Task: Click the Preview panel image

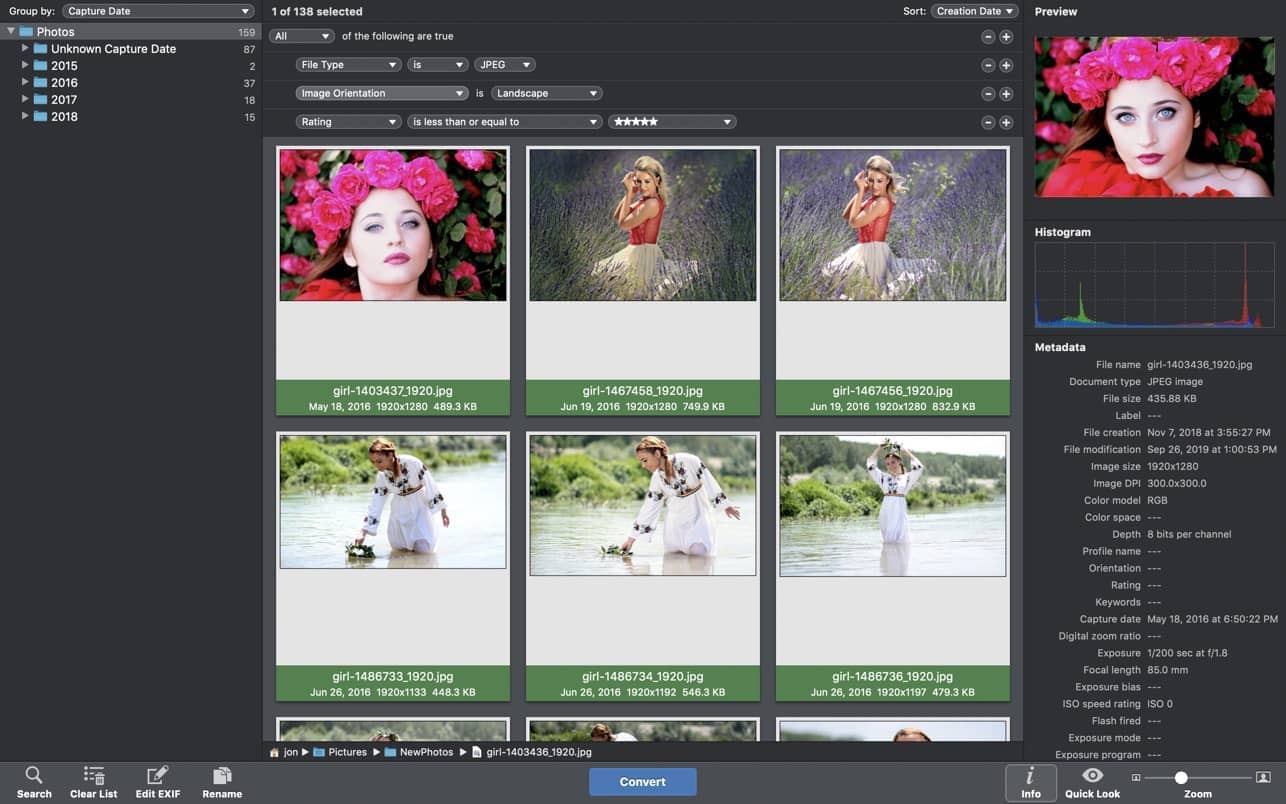Action: point(1154,117)
